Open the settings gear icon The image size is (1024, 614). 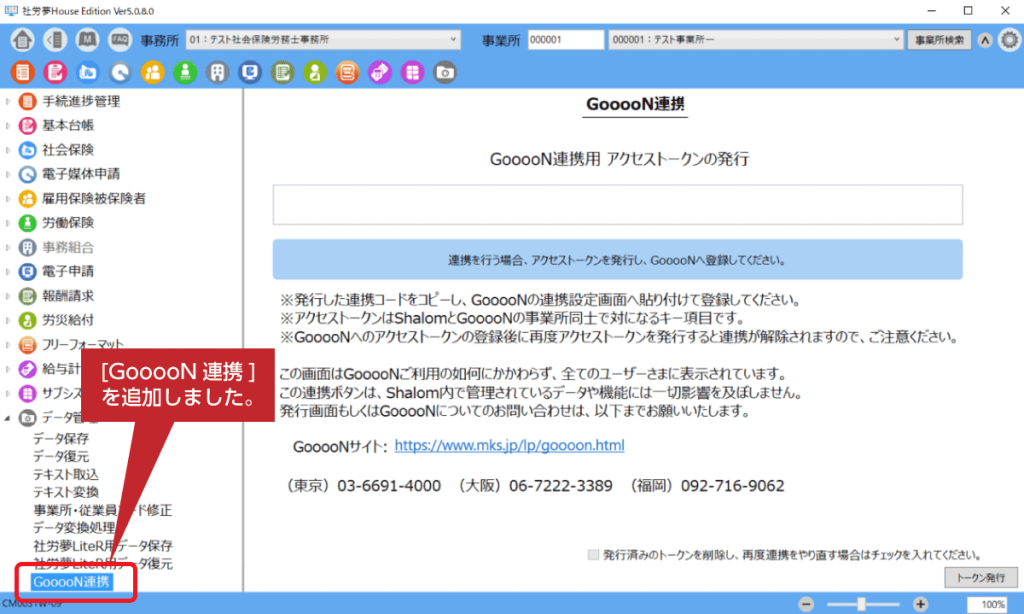pyautogui.click(x=1009, y=40)
